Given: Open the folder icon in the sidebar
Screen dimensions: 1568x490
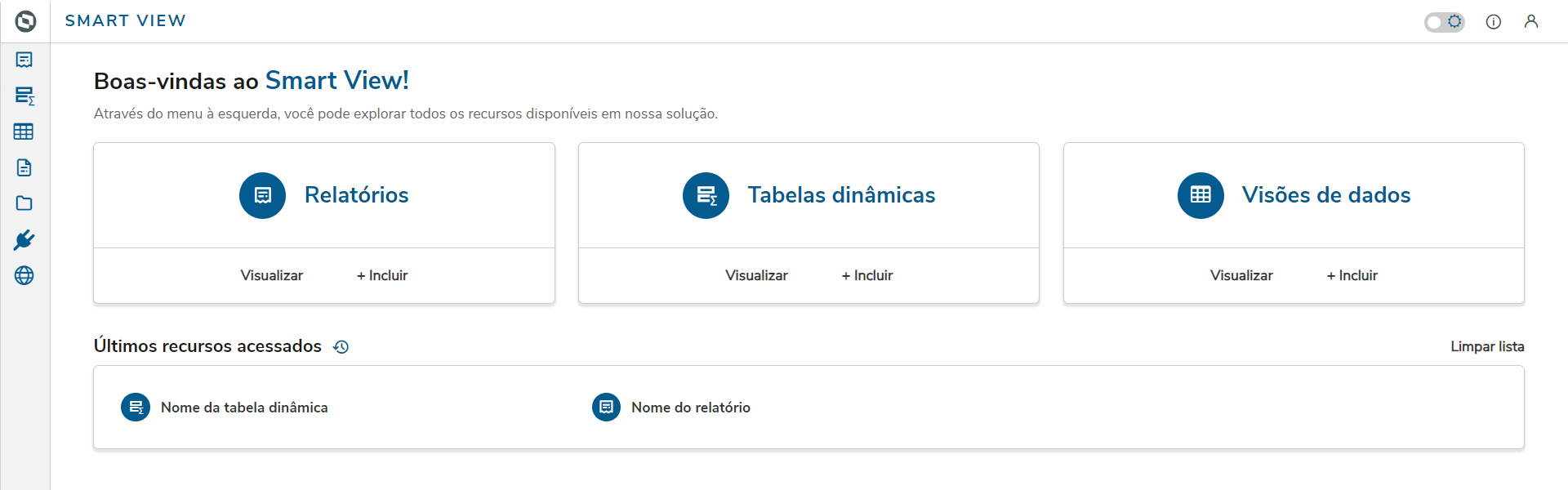Looking at the screenshot, I should (24, 203).
